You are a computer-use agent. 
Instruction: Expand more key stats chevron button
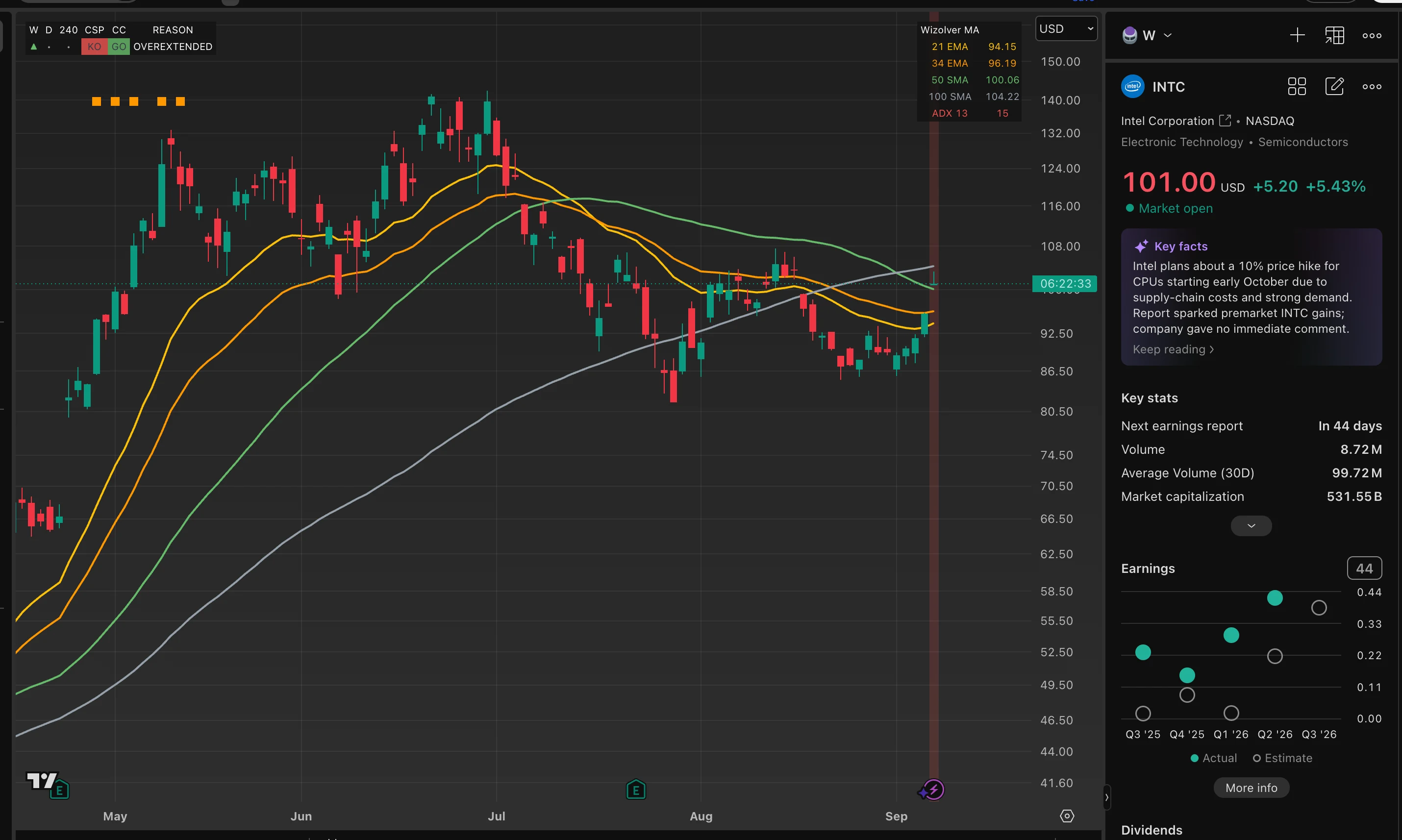(1251, 526)
